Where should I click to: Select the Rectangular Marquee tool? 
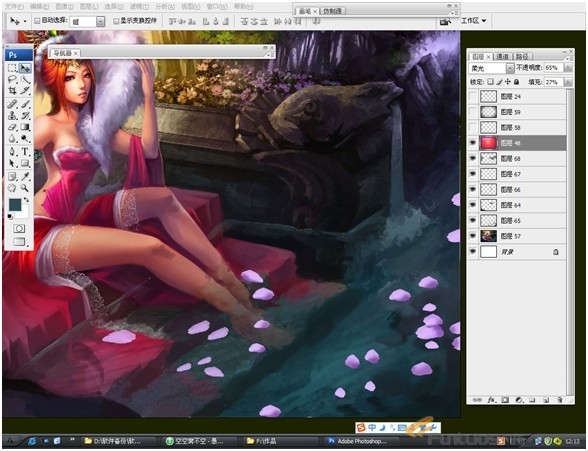click(x=12, y=68)
